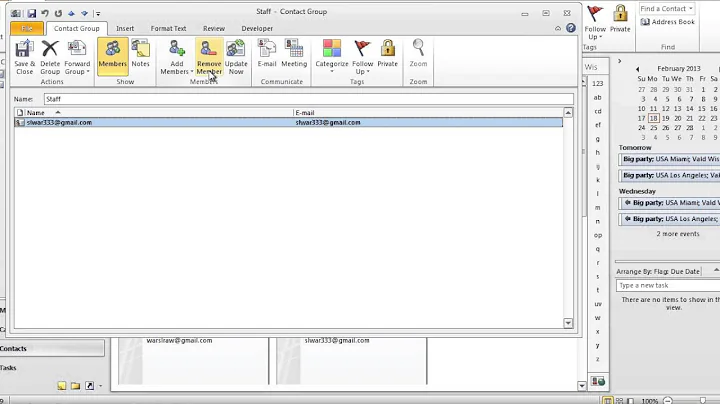Open the Review tab

coord(214,28)
